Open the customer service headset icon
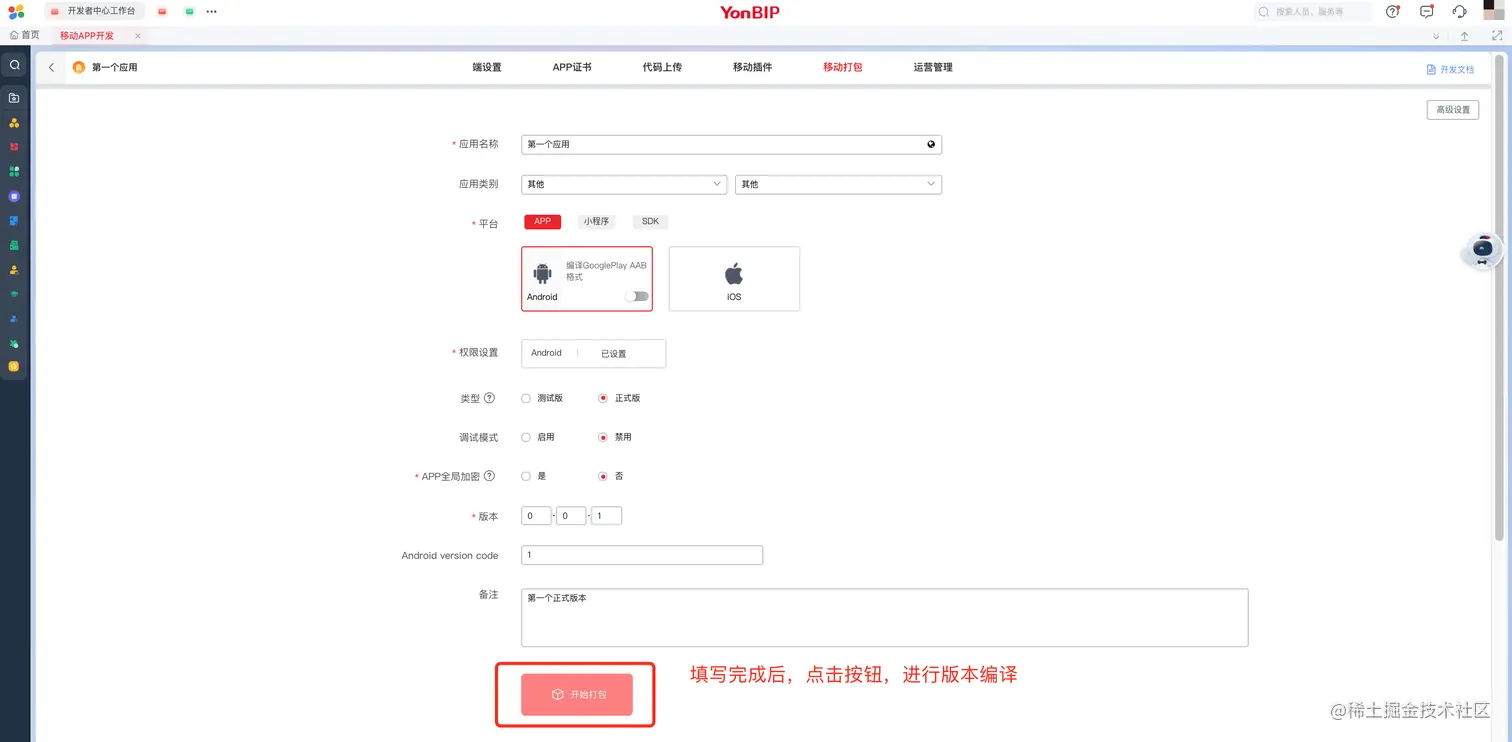 1460,12
